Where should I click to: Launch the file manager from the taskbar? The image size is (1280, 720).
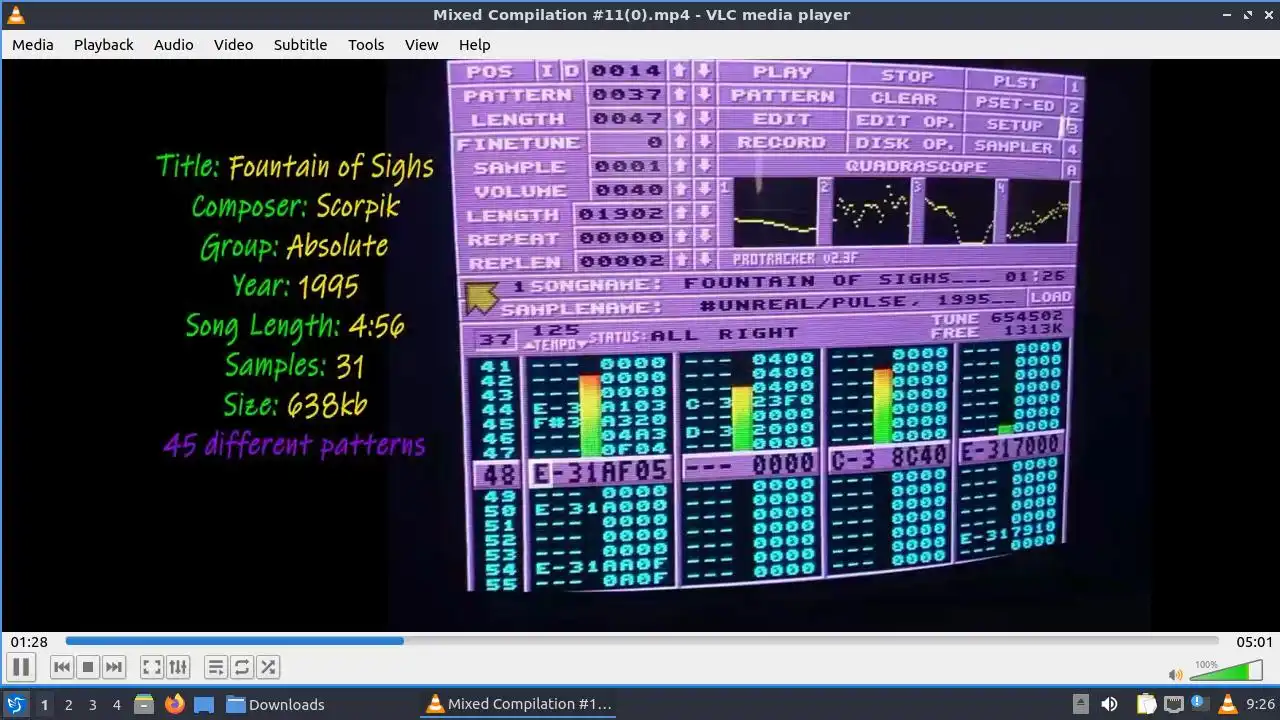tap(144, 704)
